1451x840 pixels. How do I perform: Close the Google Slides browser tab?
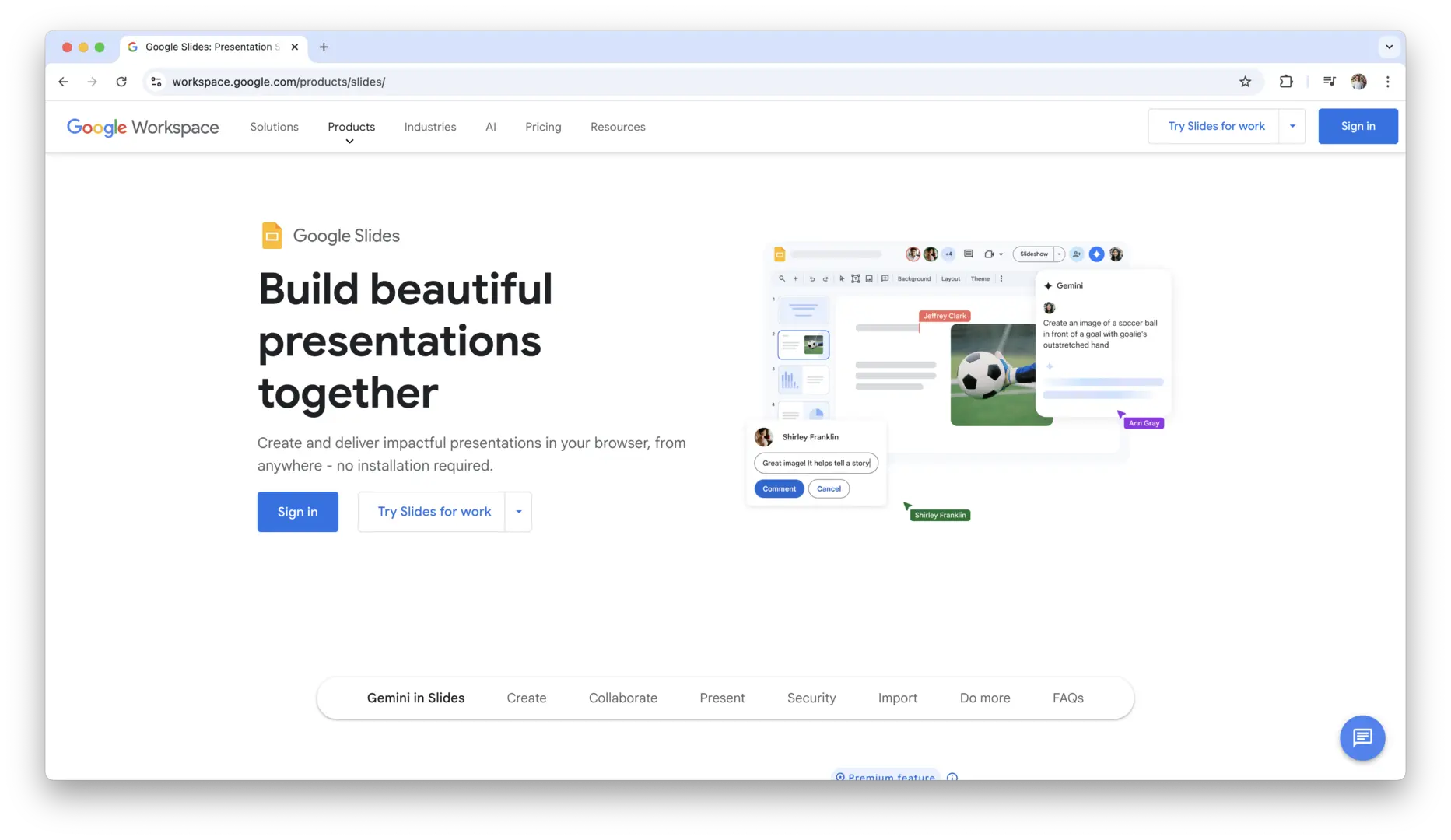tap(295, 47)
